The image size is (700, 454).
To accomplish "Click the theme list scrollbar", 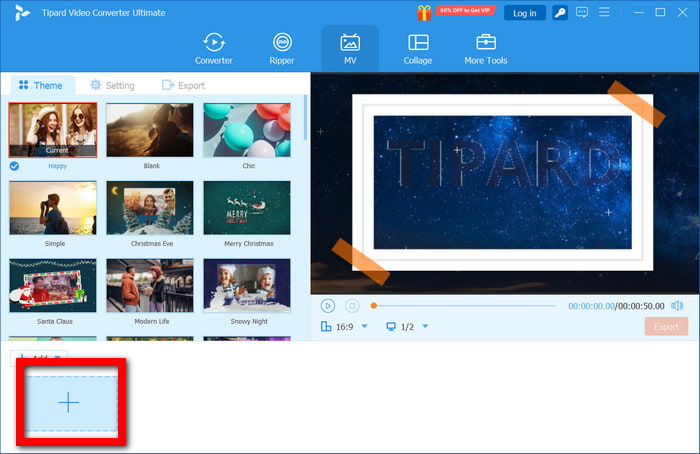I will [305, 117].
